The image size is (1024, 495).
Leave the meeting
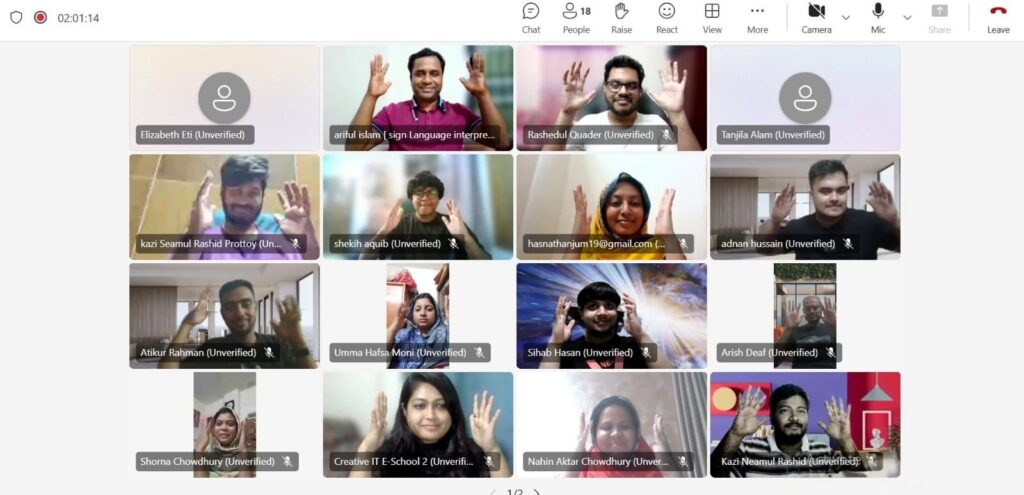998,18
